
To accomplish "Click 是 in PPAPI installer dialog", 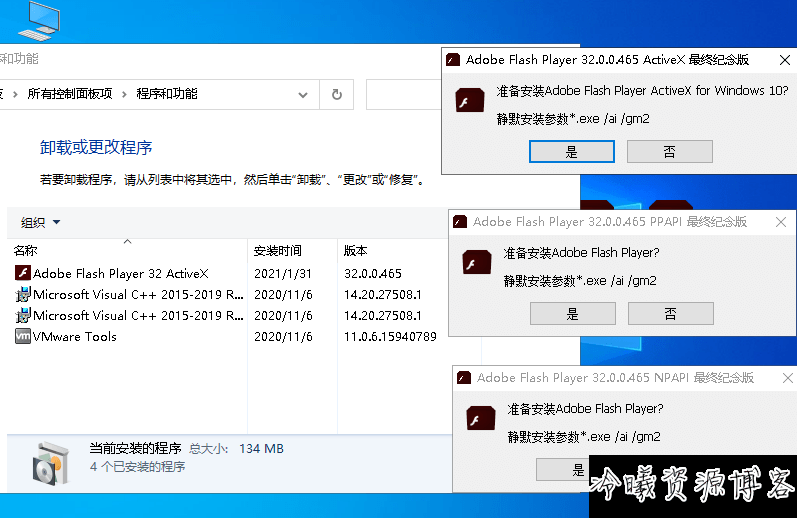I will (573, 314).
